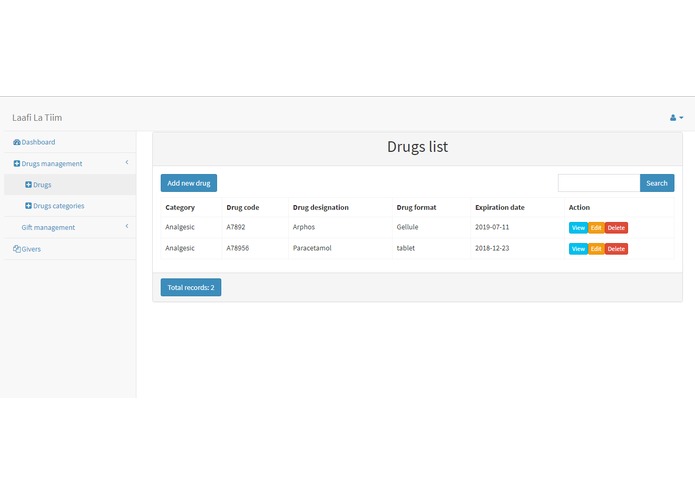Viewport: 695px width, 494px height.
Task: Click the Action column header
Action: [x=579, y=207]
